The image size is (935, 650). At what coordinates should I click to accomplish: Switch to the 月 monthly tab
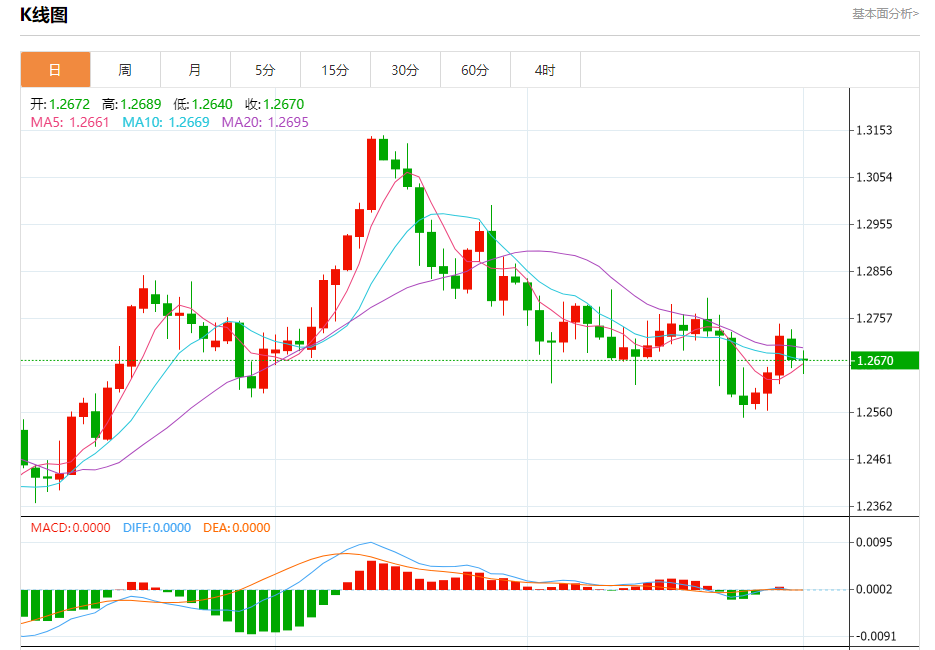195,70
